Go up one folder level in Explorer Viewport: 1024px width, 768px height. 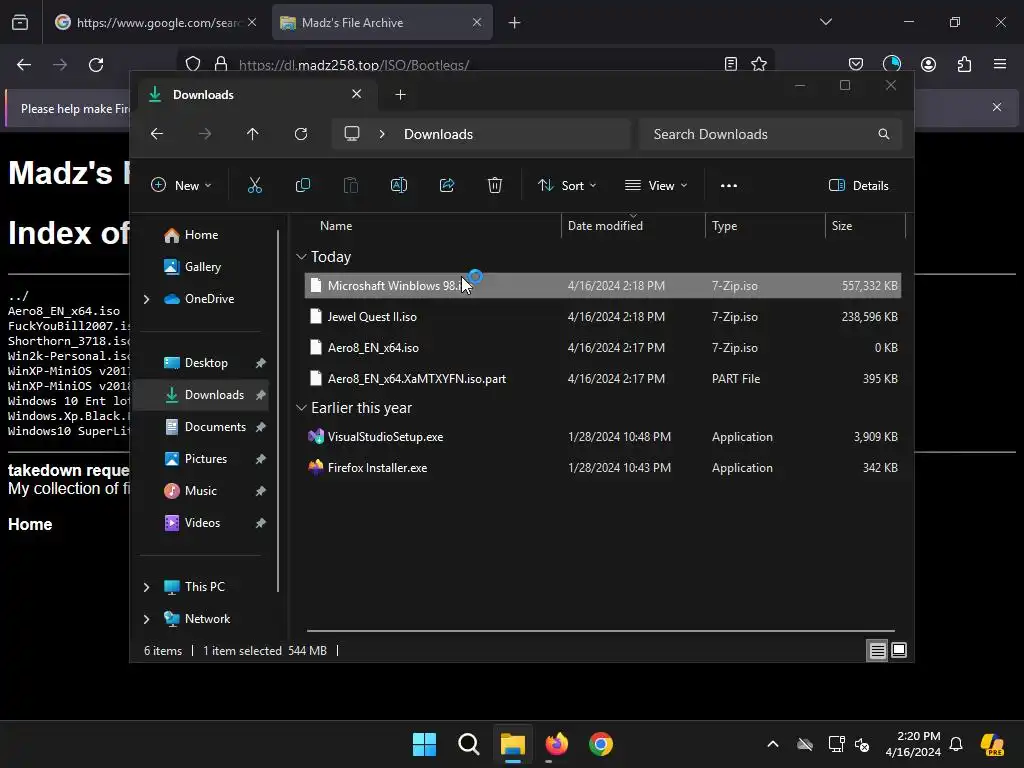(253, 134)
